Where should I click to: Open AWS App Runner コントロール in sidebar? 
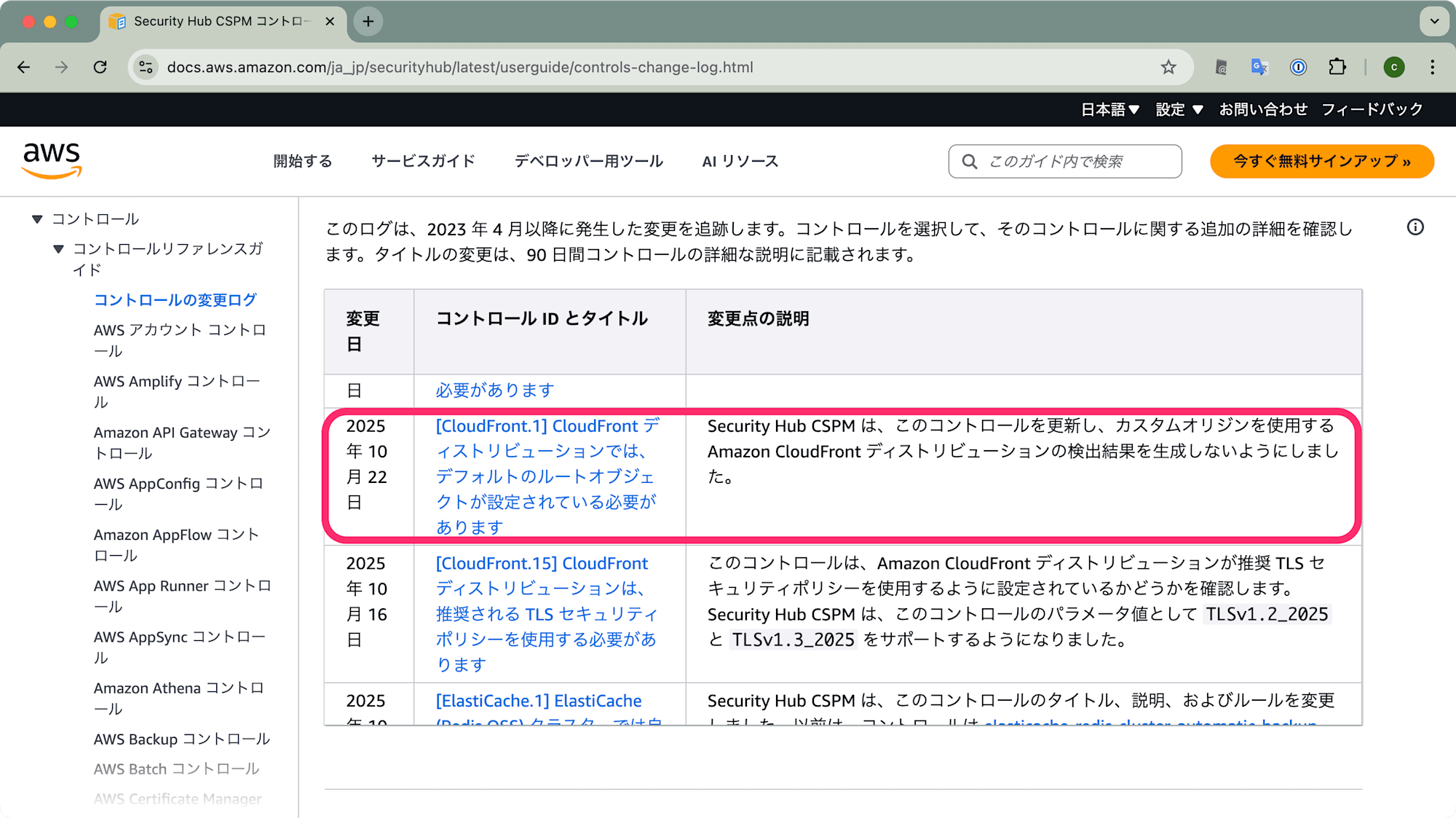click(x=183, y=596)
